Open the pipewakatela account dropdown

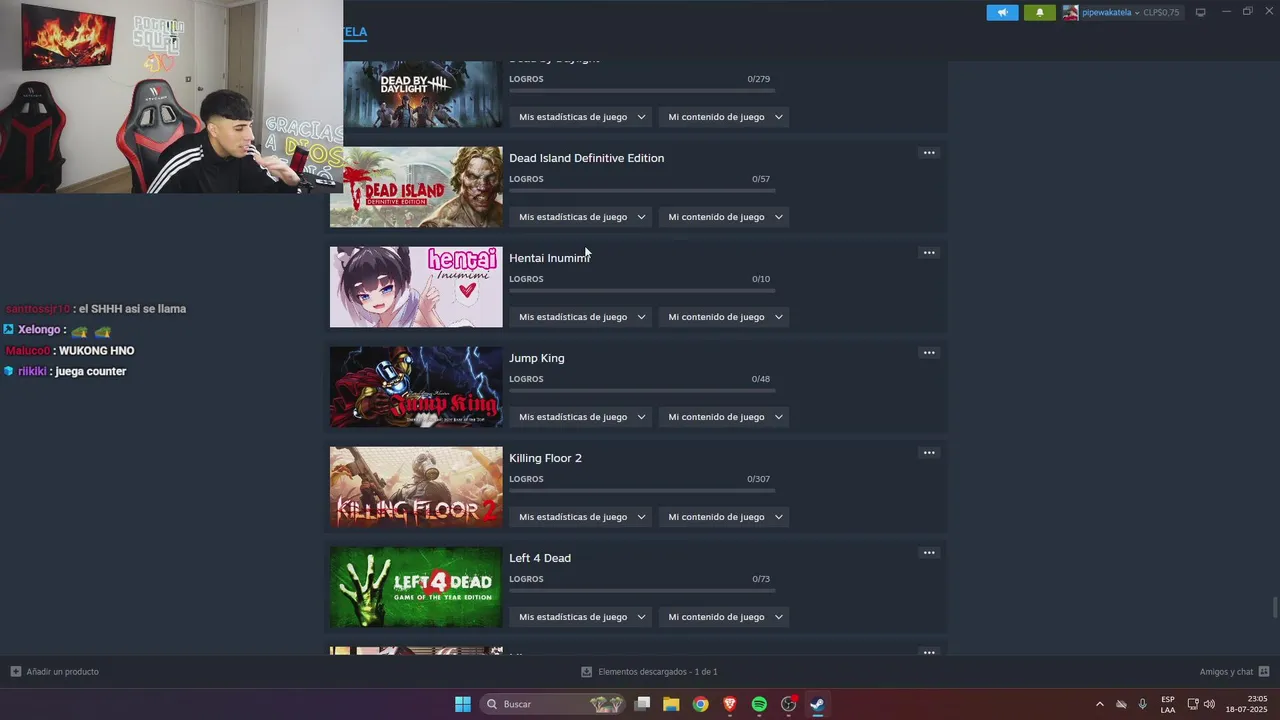(x=1111, y=13)
